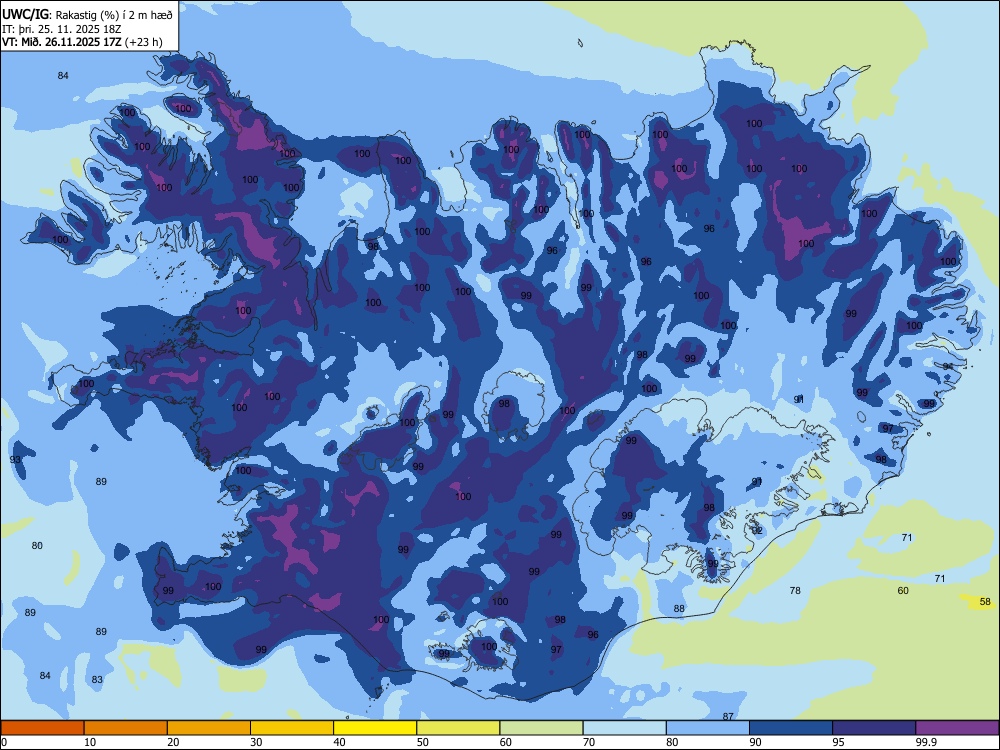The image size is (1000, 750).
Task: Click the legend tick label '30'
Action: point(256,742)
